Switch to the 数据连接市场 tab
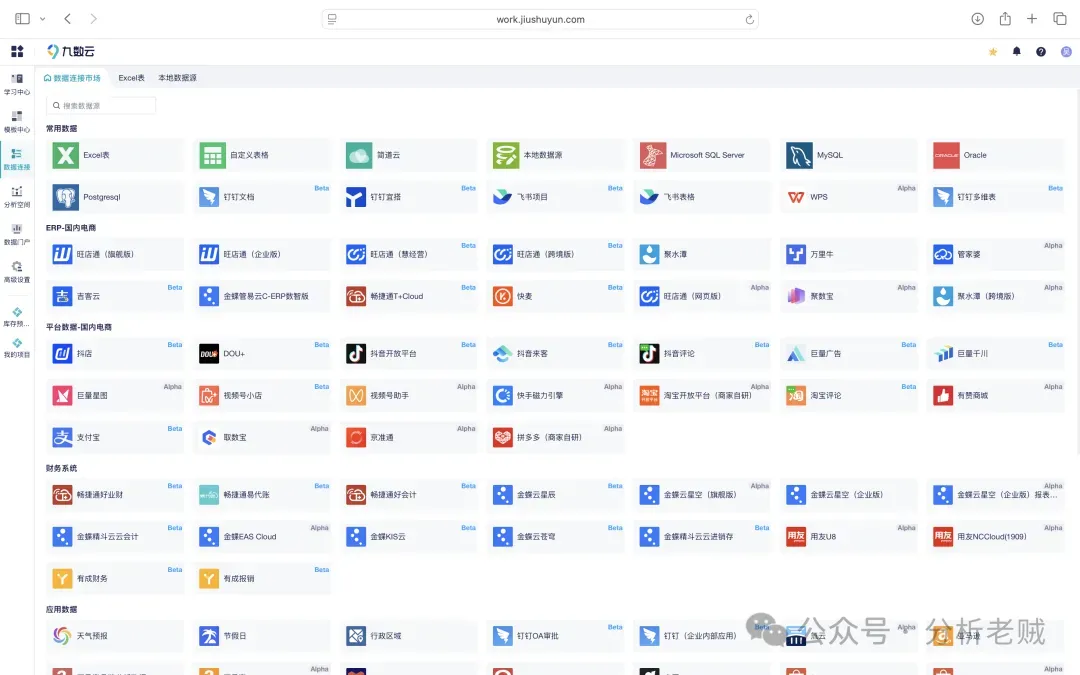Viewport: 1080px width, 675px height. tap(72, 78)
